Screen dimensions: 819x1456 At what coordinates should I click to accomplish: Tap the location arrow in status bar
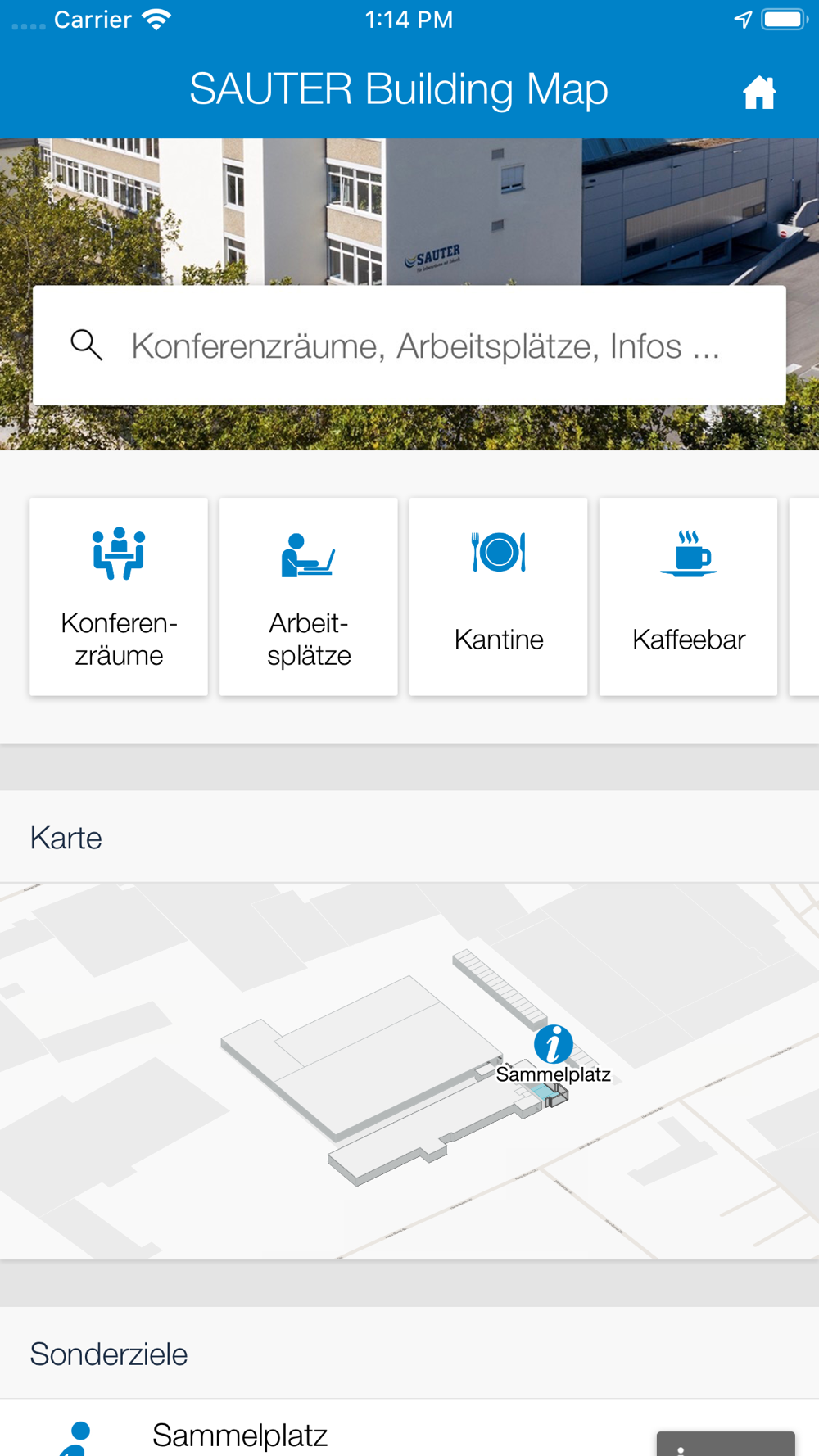743,20
